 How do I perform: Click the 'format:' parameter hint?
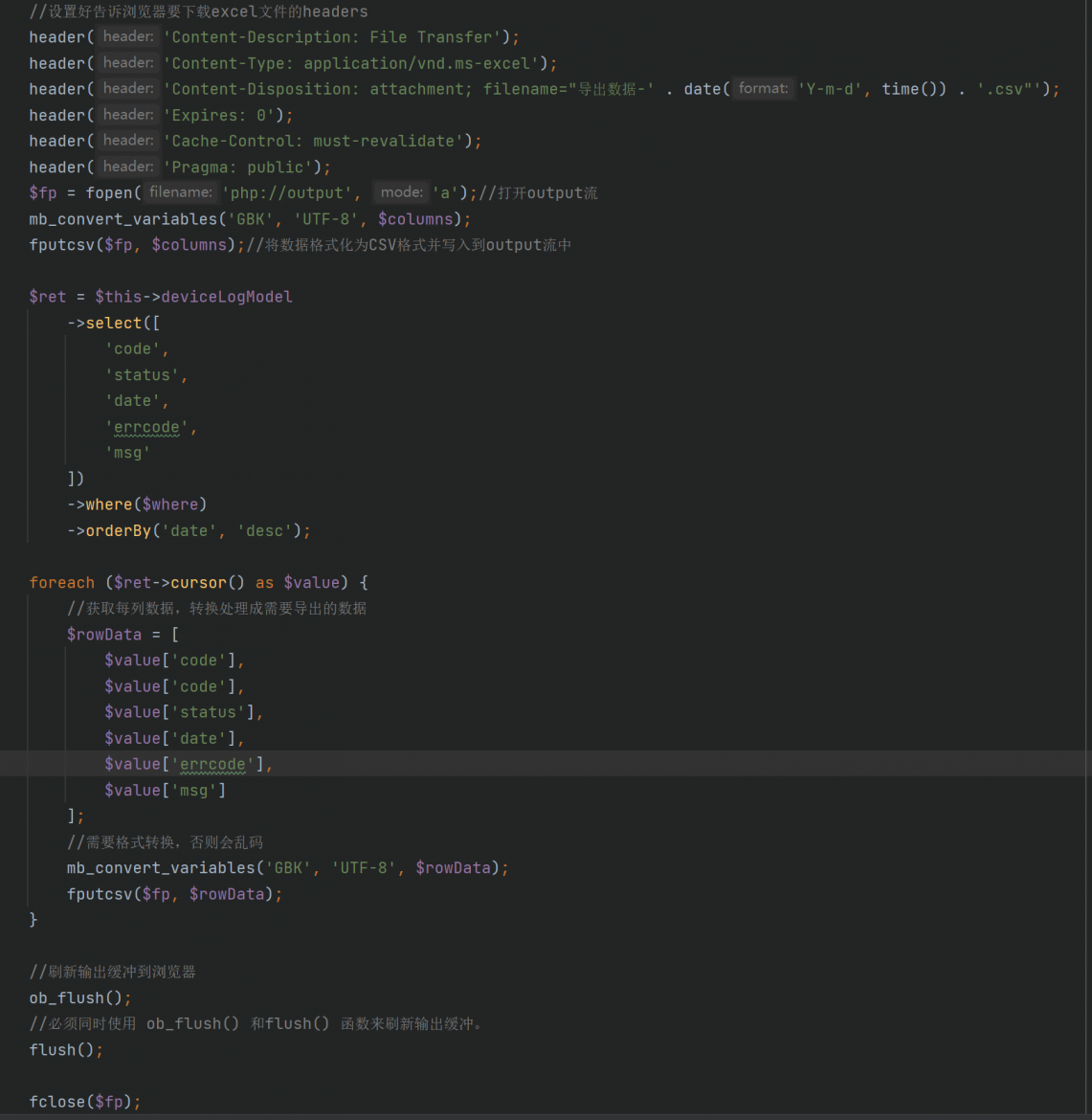[764, 89]
